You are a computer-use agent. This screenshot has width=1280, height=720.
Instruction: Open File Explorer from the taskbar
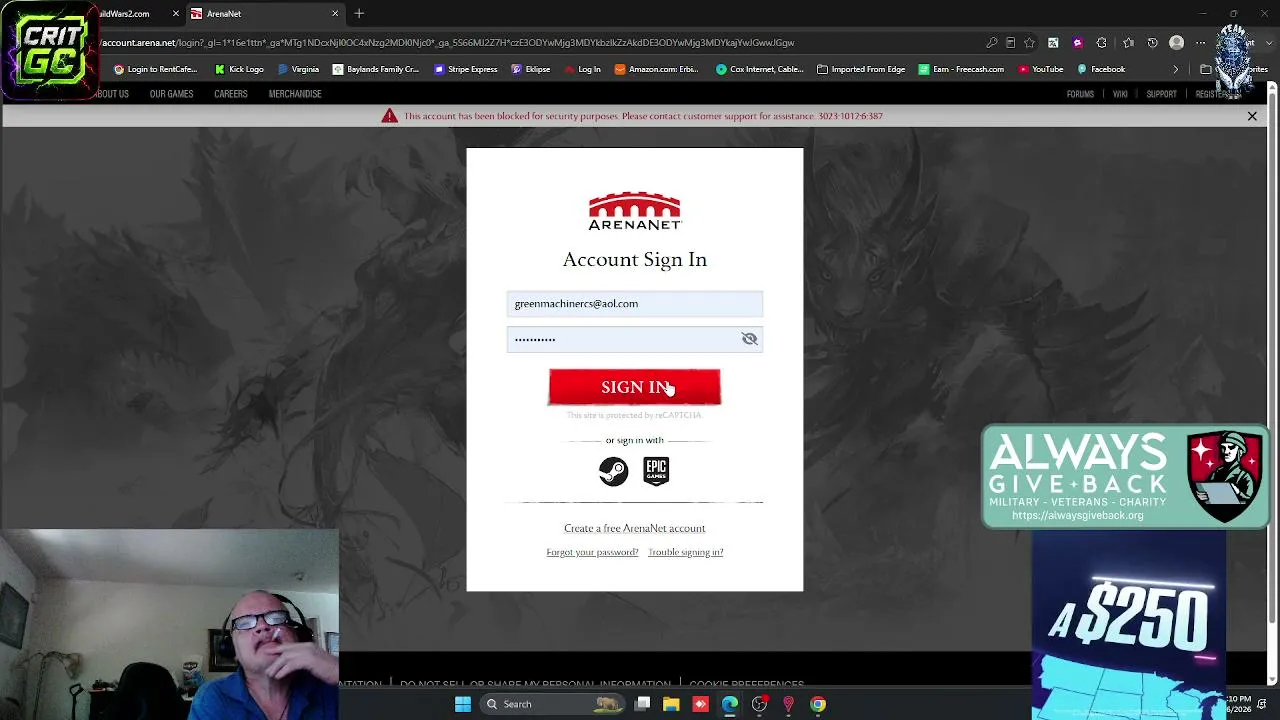click(x=671, y=704)
